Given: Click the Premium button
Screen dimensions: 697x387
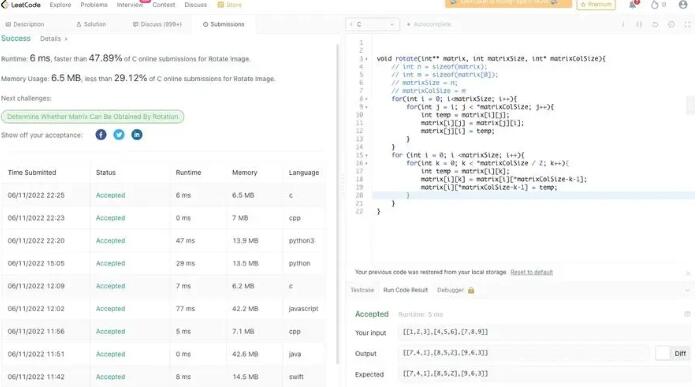Looking at the screenshot, I should pyautogui.click(x=596, y=4).
